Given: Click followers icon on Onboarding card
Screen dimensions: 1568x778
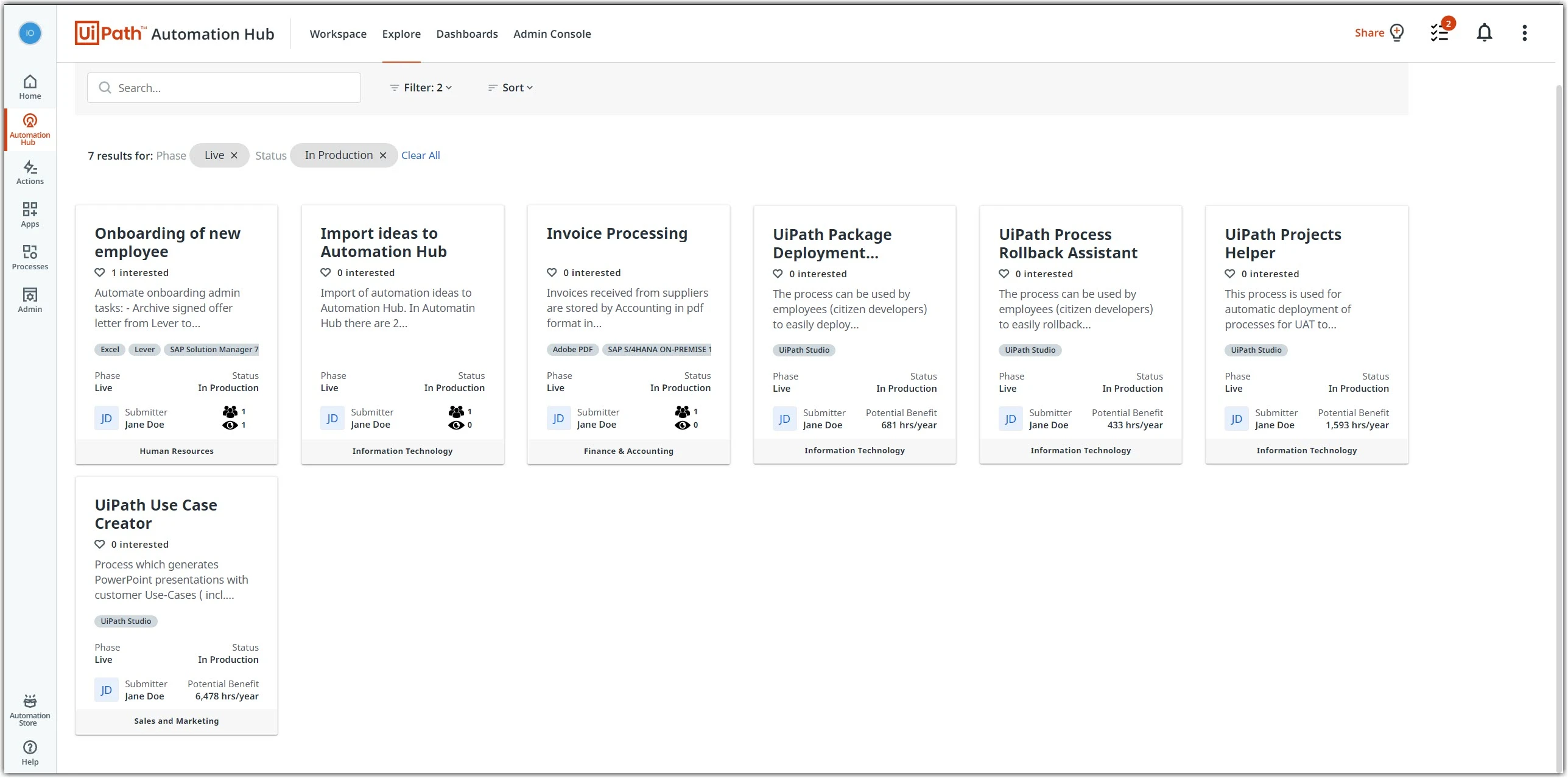Looking at the screenshot, I should pyautogui.click(x=230, y=412).
